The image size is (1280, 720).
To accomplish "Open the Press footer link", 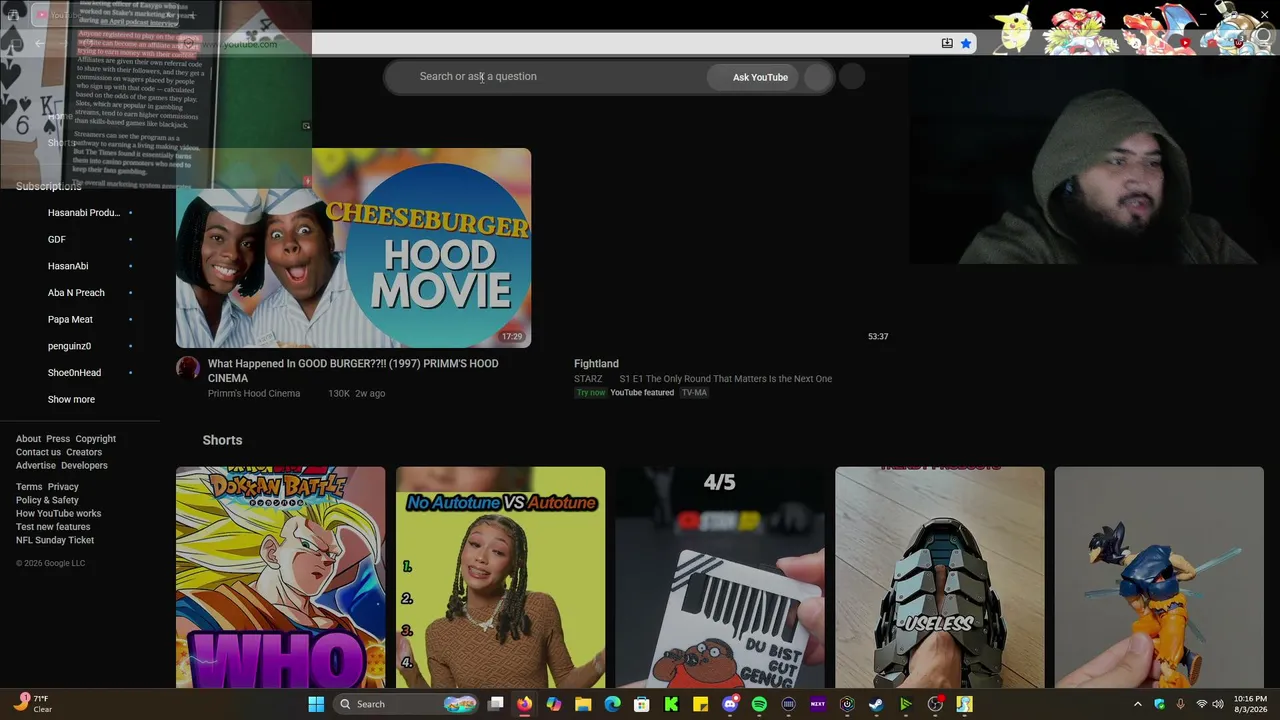I will 58,439.
